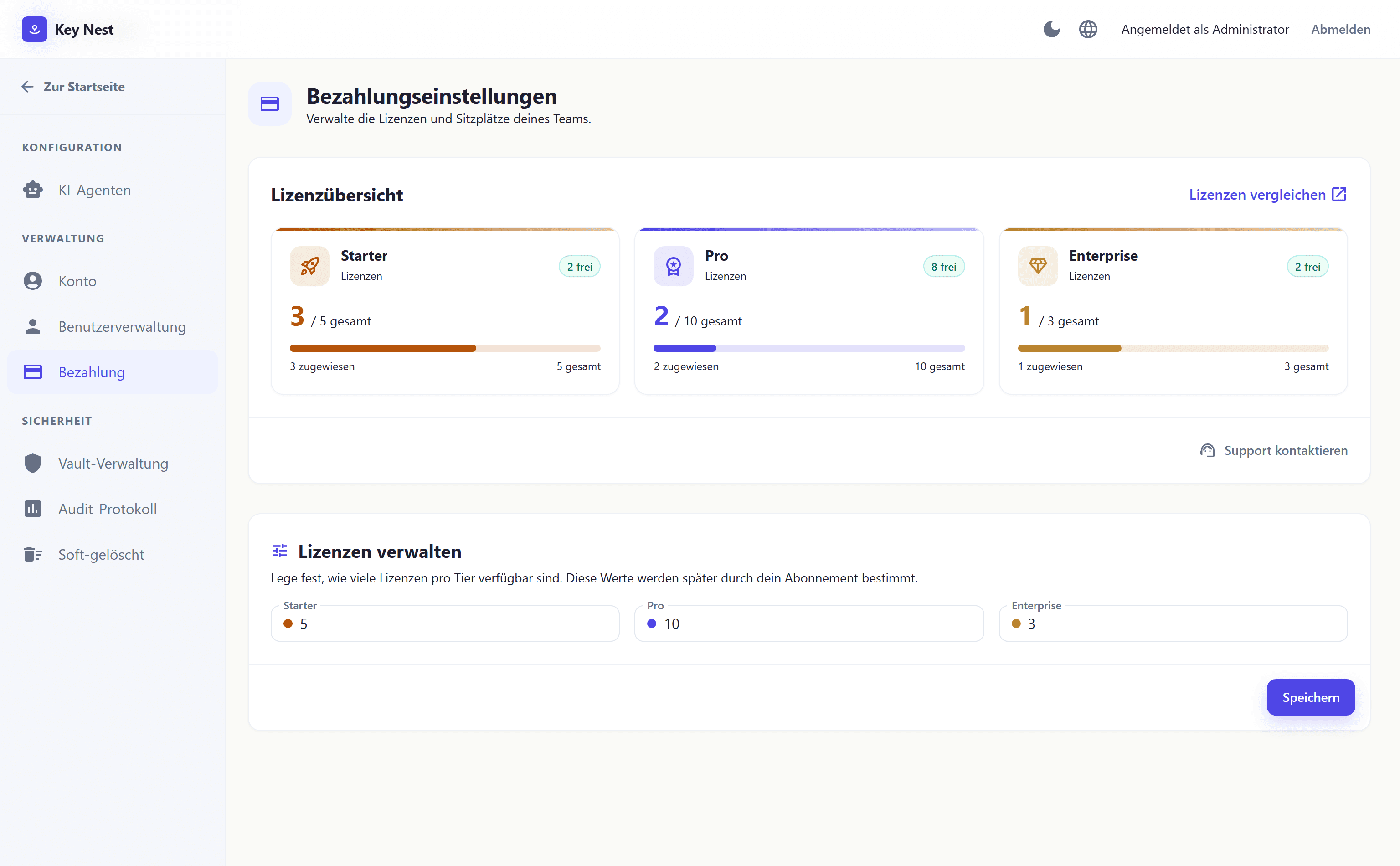Go back via Zur Startseite arrow
The image size is (1400, 866).
(27, 87)
